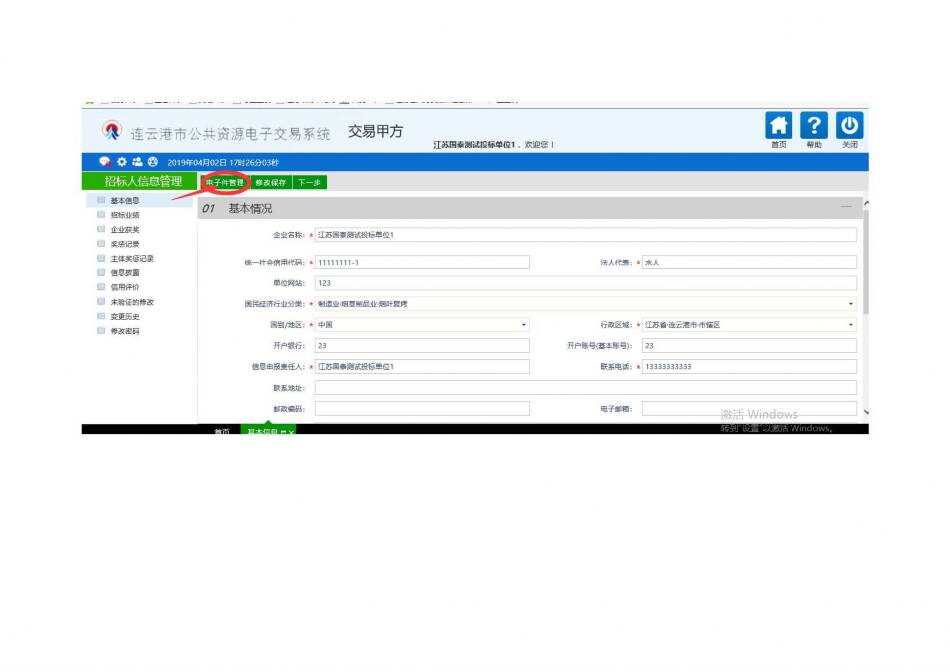This screenshot has height=672, width=950.
Task: Click the system logo beside 连云港市公共资源电子交易系统
Action: (112, 131)
